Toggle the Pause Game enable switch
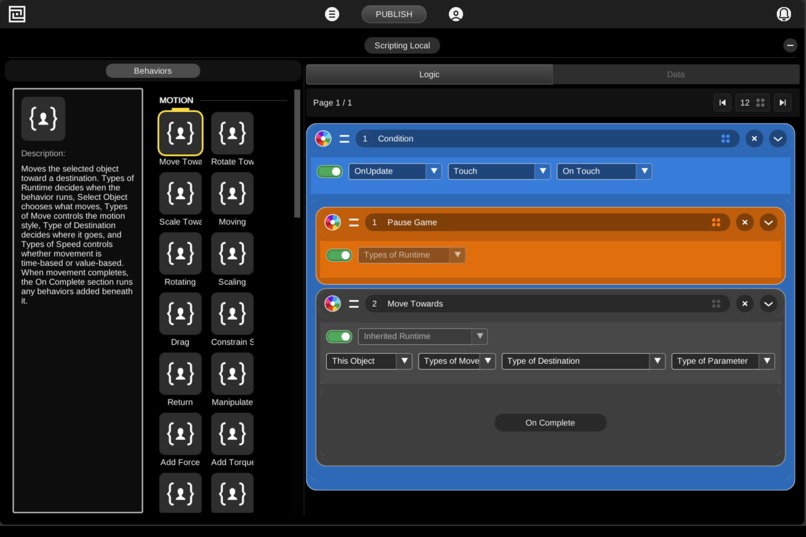The width and height of the screenshot is (806, 537). click(x=339, y=255)
